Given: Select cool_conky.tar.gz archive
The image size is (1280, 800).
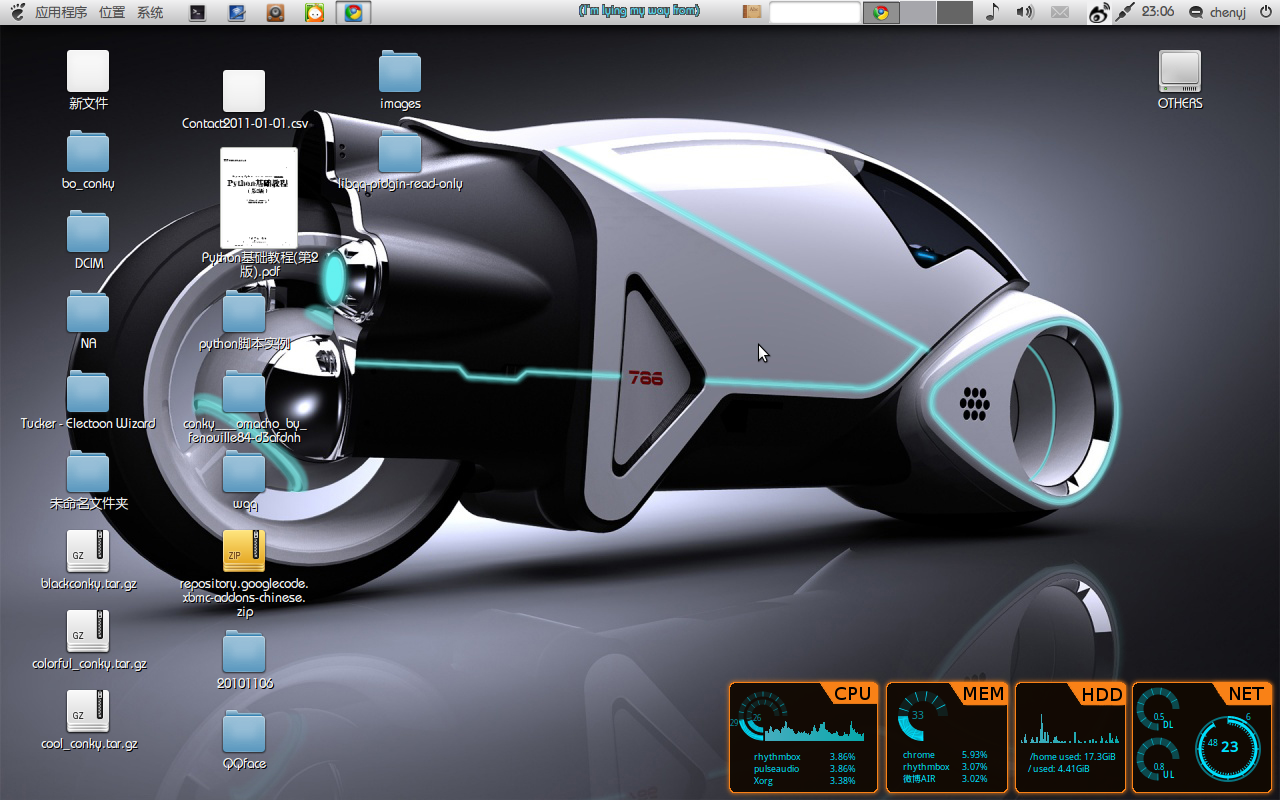Looking at the screenshot, I should click(88, 720).
